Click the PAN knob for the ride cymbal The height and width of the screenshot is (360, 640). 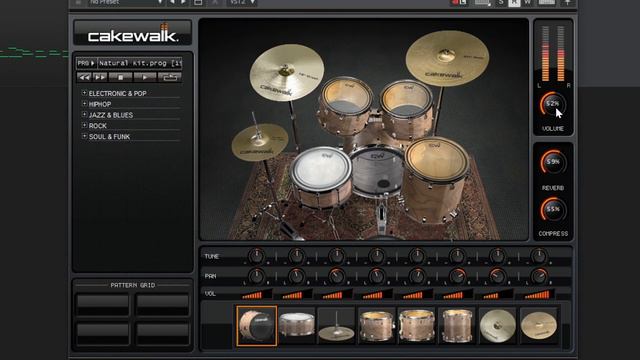coord(538,276)
